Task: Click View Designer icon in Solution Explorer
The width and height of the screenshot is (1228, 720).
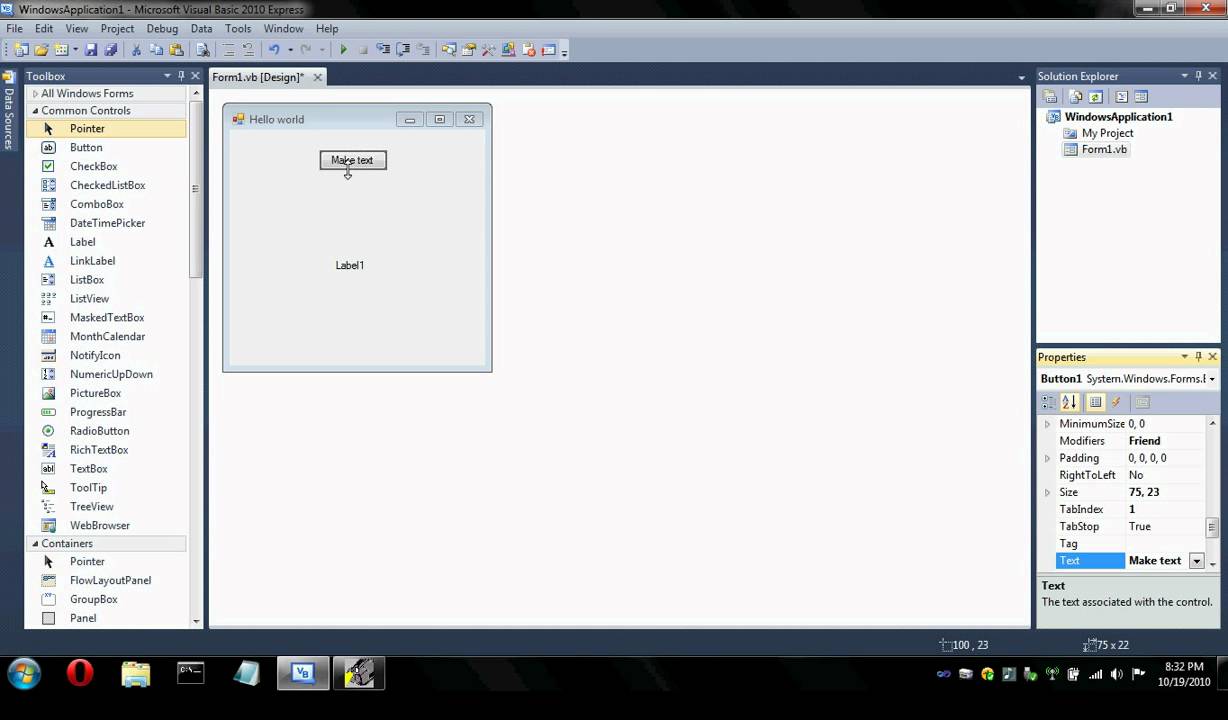Action: 1141,97
